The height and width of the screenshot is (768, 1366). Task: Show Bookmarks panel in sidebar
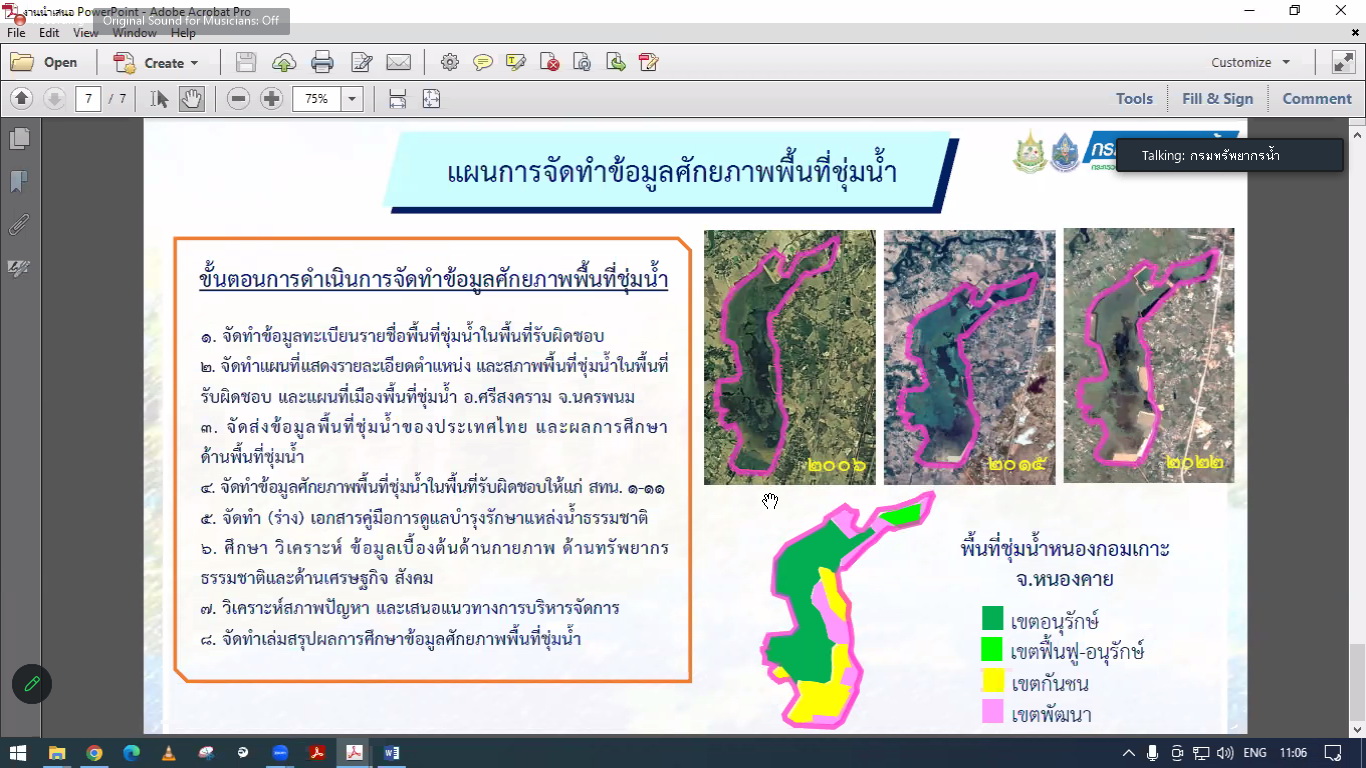[19, 181]
